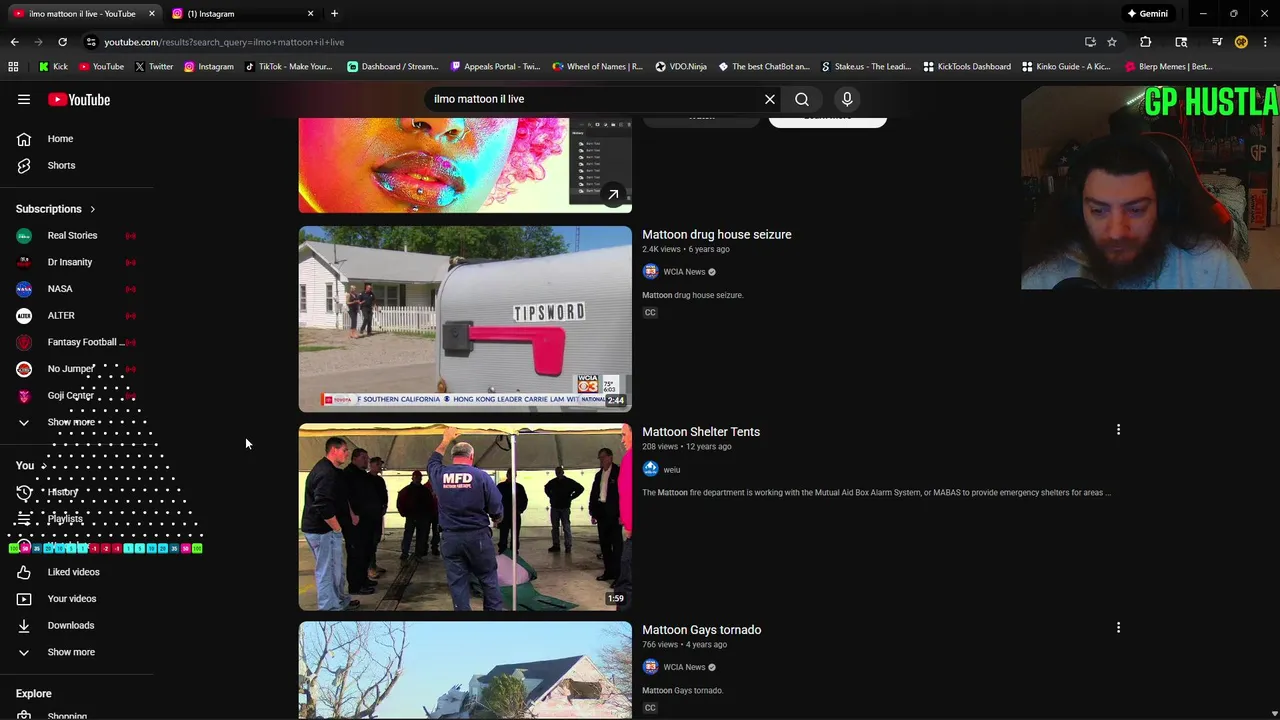This screenshot has width=1280, height=720.
Task: Open the Chrome three-dot menu
Action: click(x=1265, y=42)
